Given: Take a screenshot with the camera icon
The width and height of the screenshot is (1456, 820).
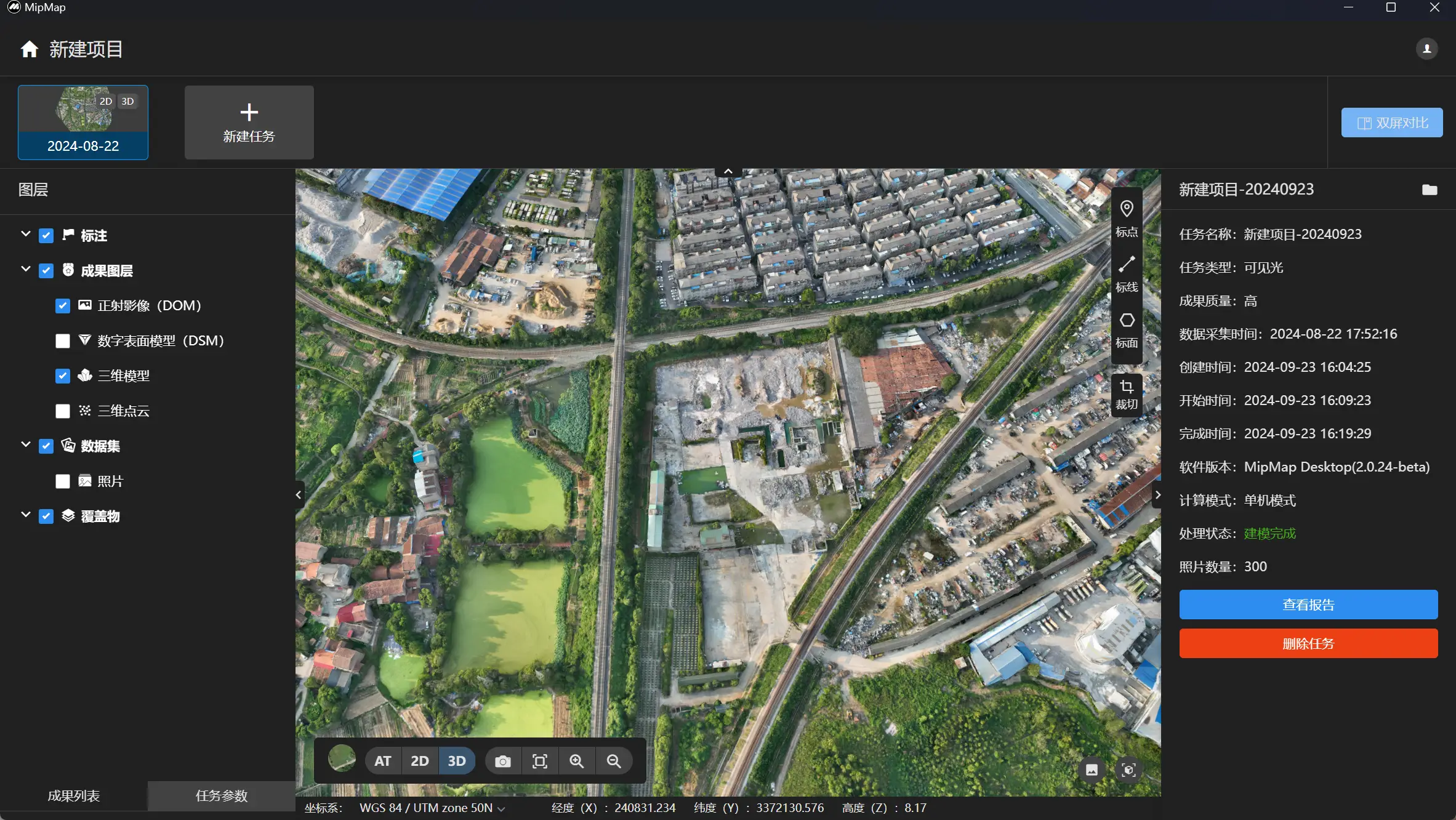Looking at the screenshot, I should click(503, 762).
